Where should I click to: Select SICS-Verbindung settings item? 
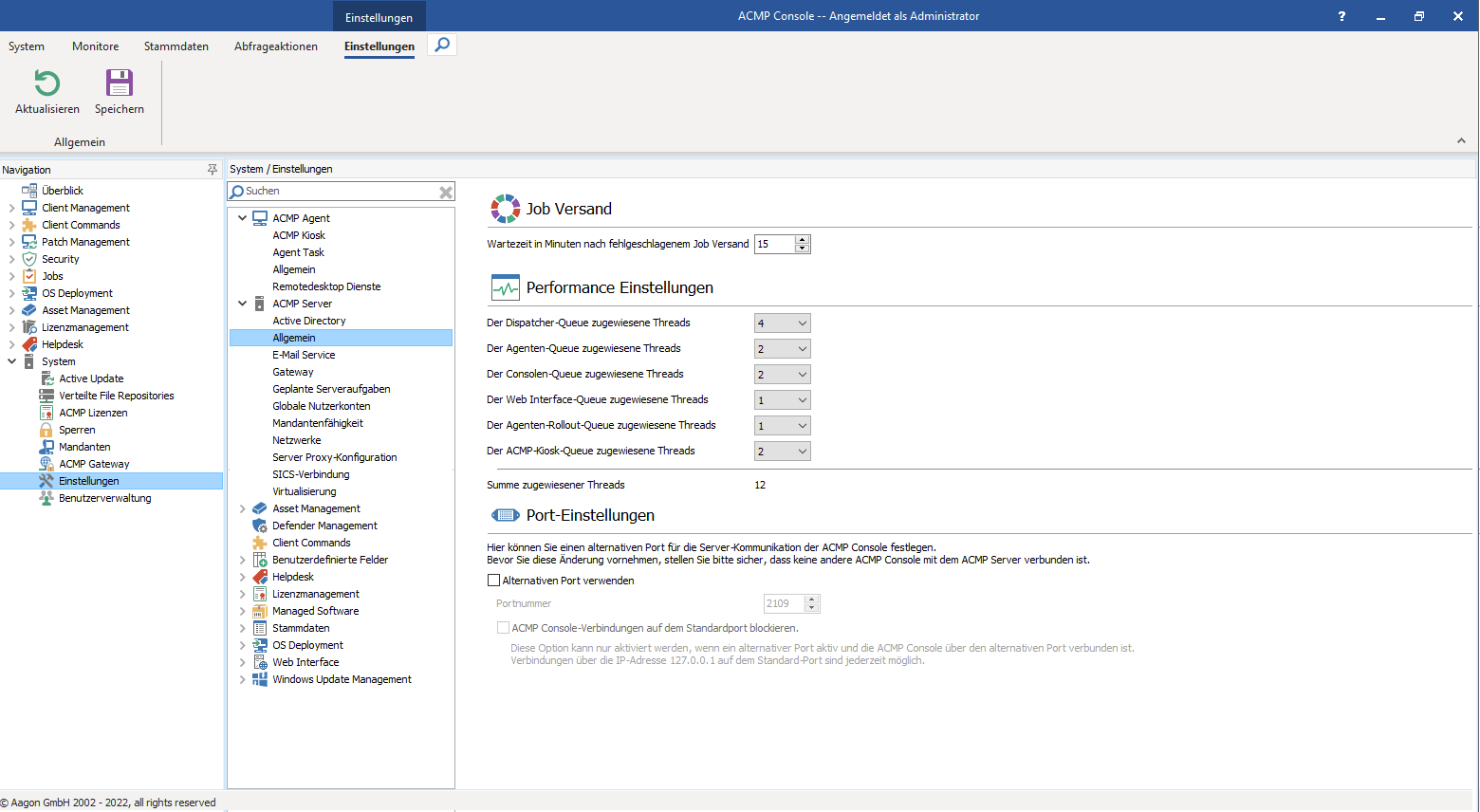click(x=311, y=474)
